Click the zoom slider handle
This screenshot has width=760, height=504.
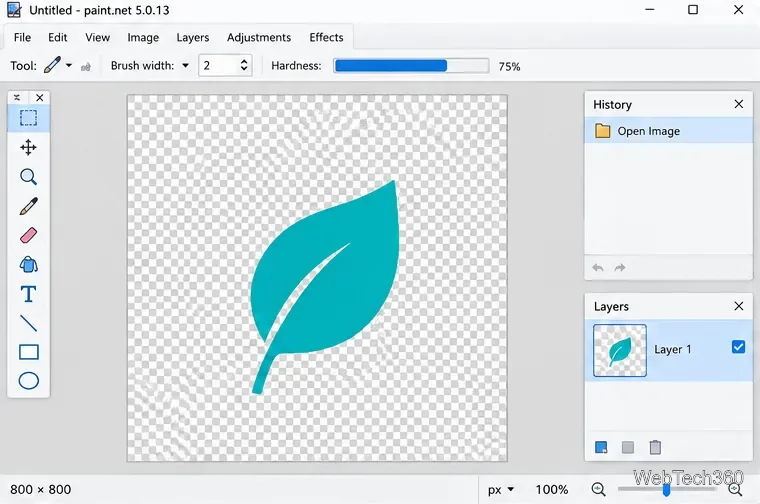(666, 490)
